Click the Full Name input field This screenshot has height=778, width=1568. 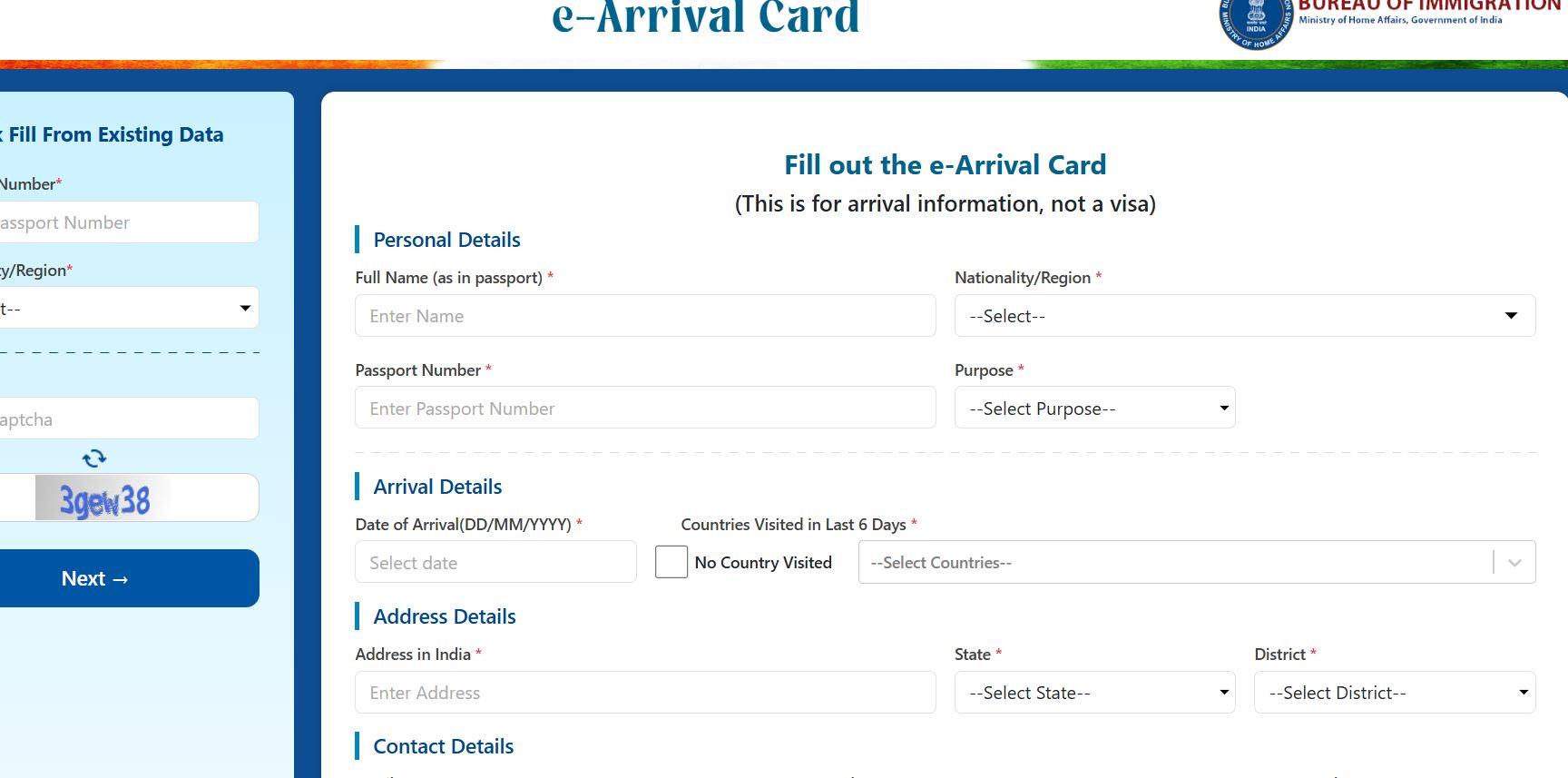(x=645, y=316)
